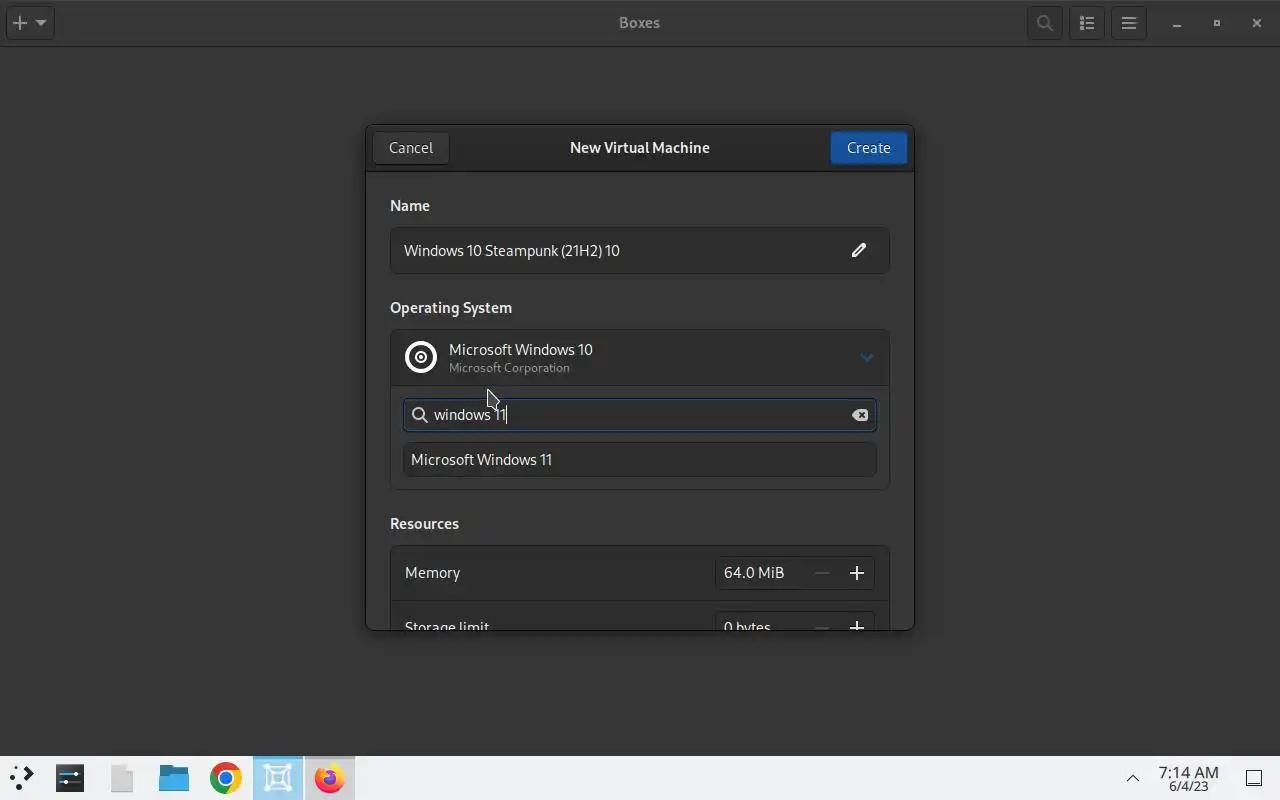Click inside the OS search field
Image resolution: width=1280 pixels, height=800 pixels.
coord(639,415)
